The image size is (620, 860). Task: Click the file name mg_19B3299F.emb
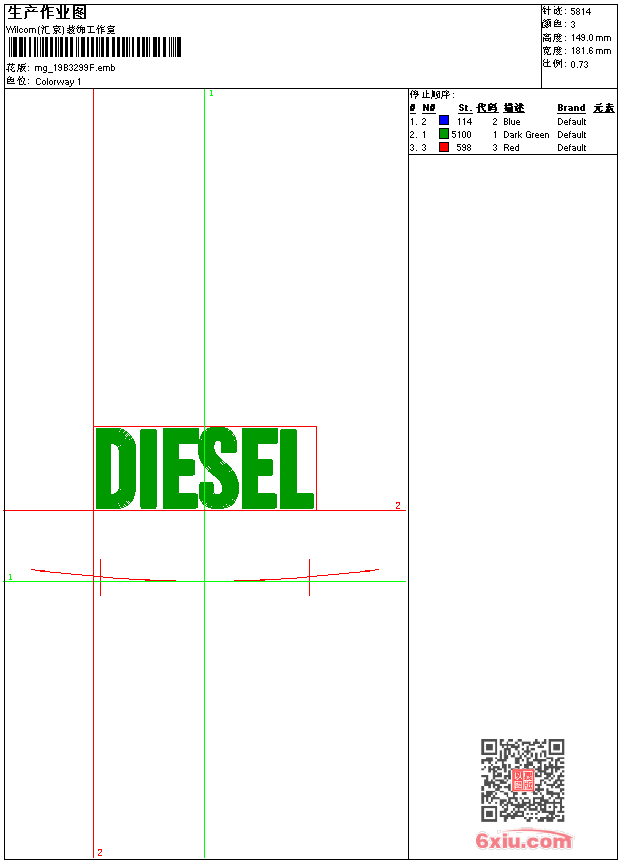click(x=75, y=68)
